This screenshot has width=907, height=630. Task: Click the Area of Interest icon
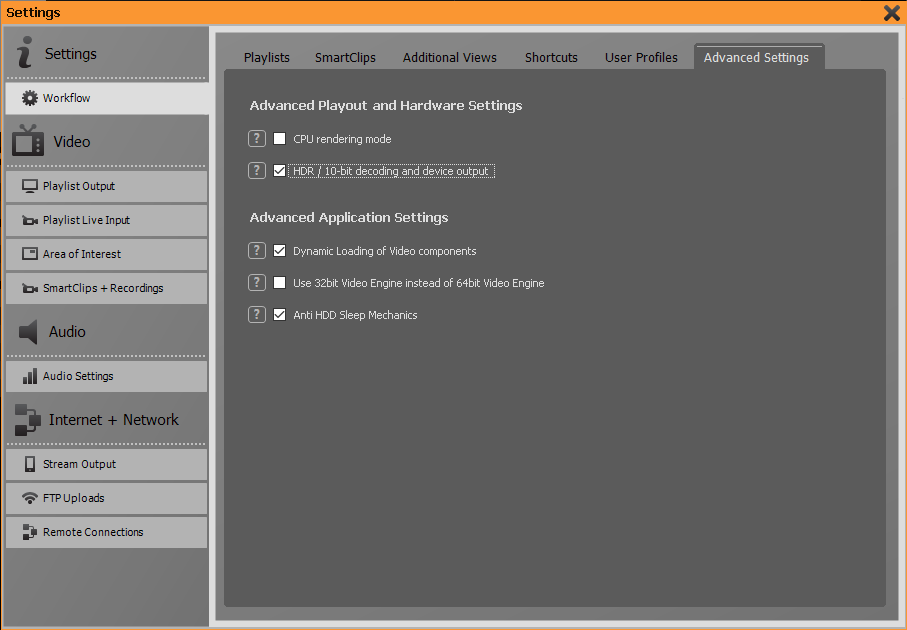(30, 253)
